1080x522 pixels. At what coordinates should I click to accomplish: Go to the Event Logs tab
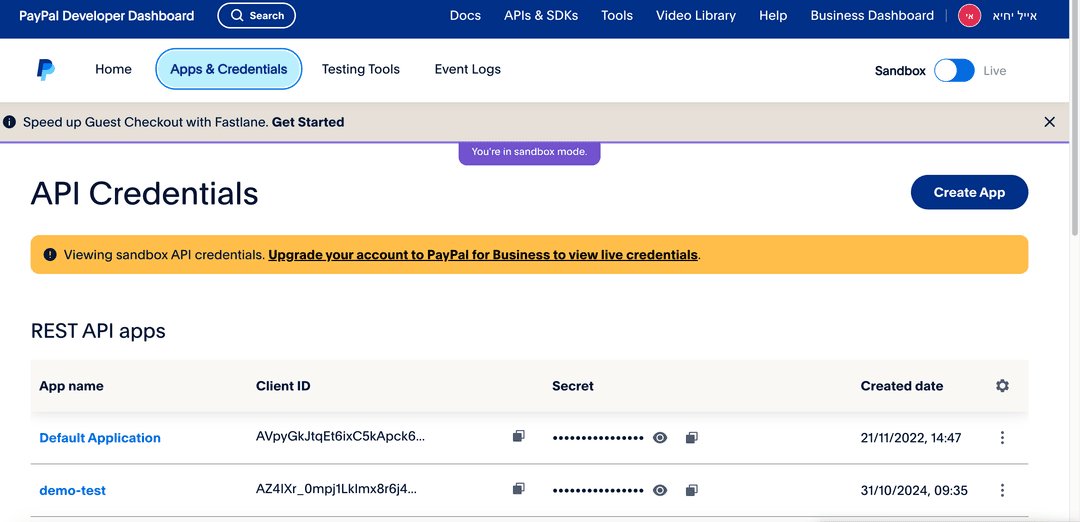pyautogui.click(x=467, y=69)
